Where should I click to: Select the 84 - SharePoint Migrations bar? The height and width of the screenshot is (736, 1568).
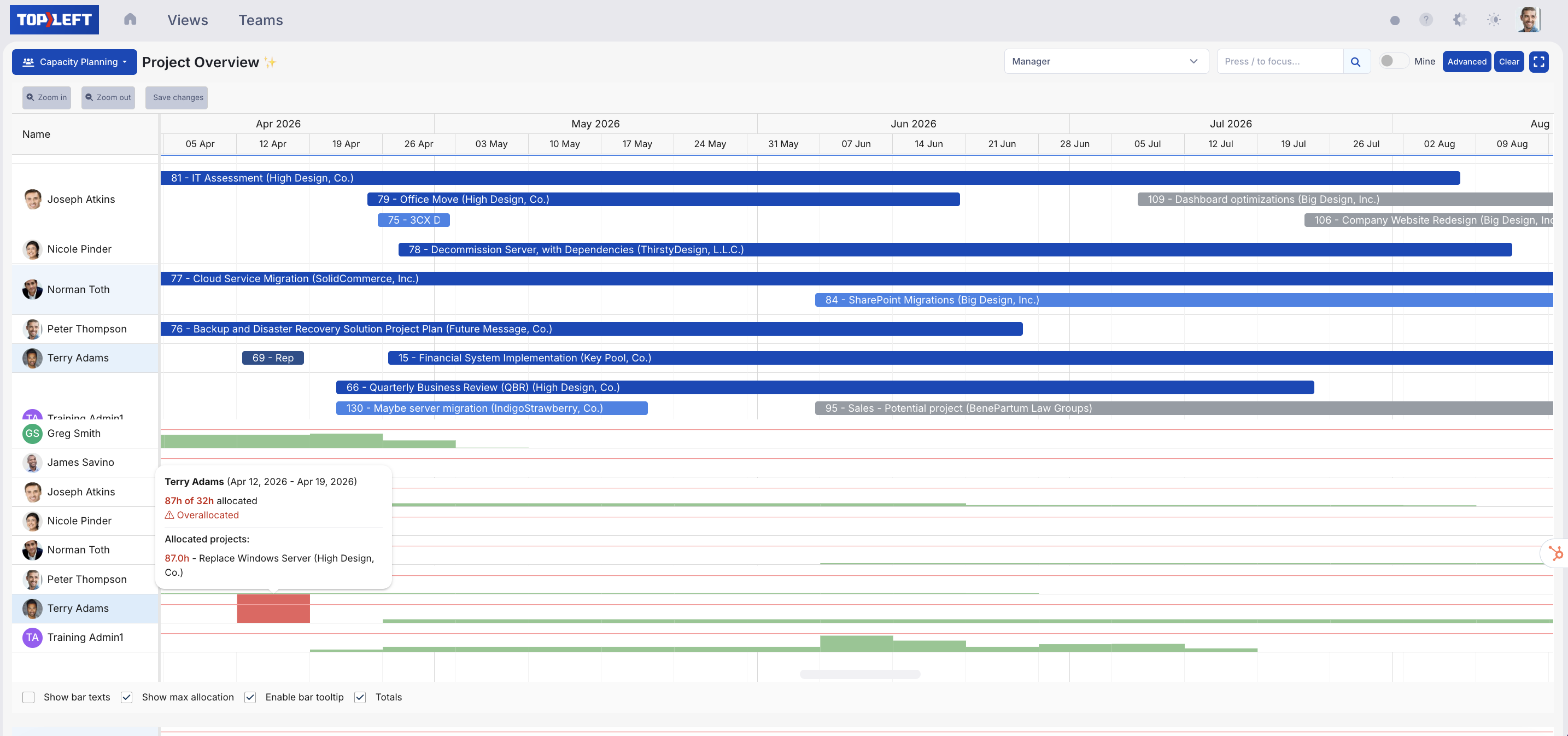(x=1184, y=300)
